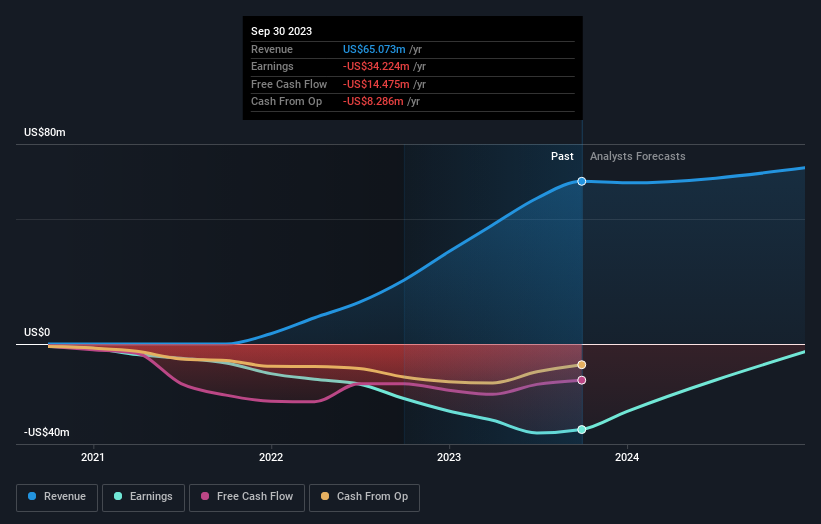Click the Sep 30 2023 tooltip date

[281, 31]
